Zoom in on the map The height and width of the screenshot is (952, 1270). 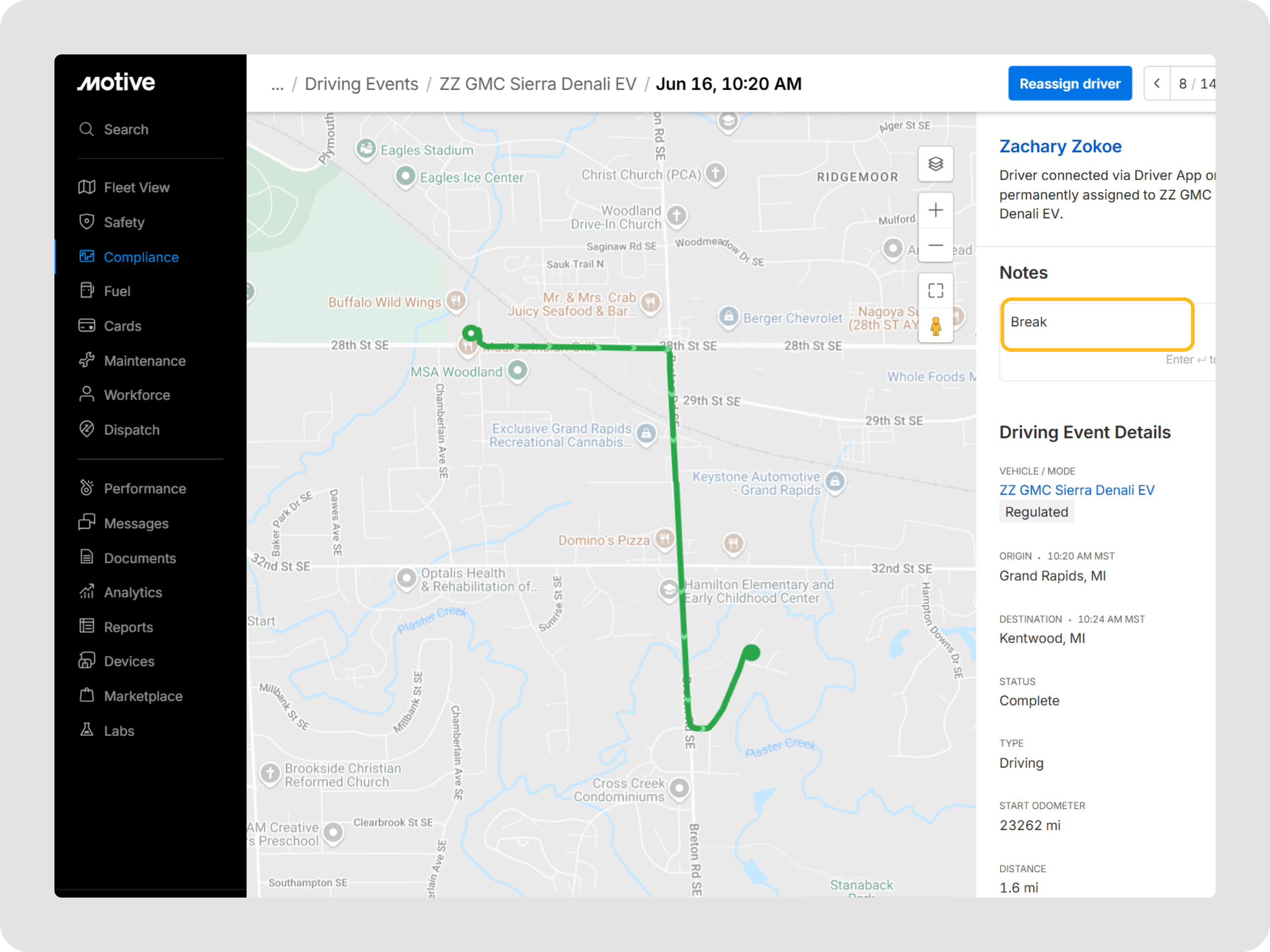(935, 210)
